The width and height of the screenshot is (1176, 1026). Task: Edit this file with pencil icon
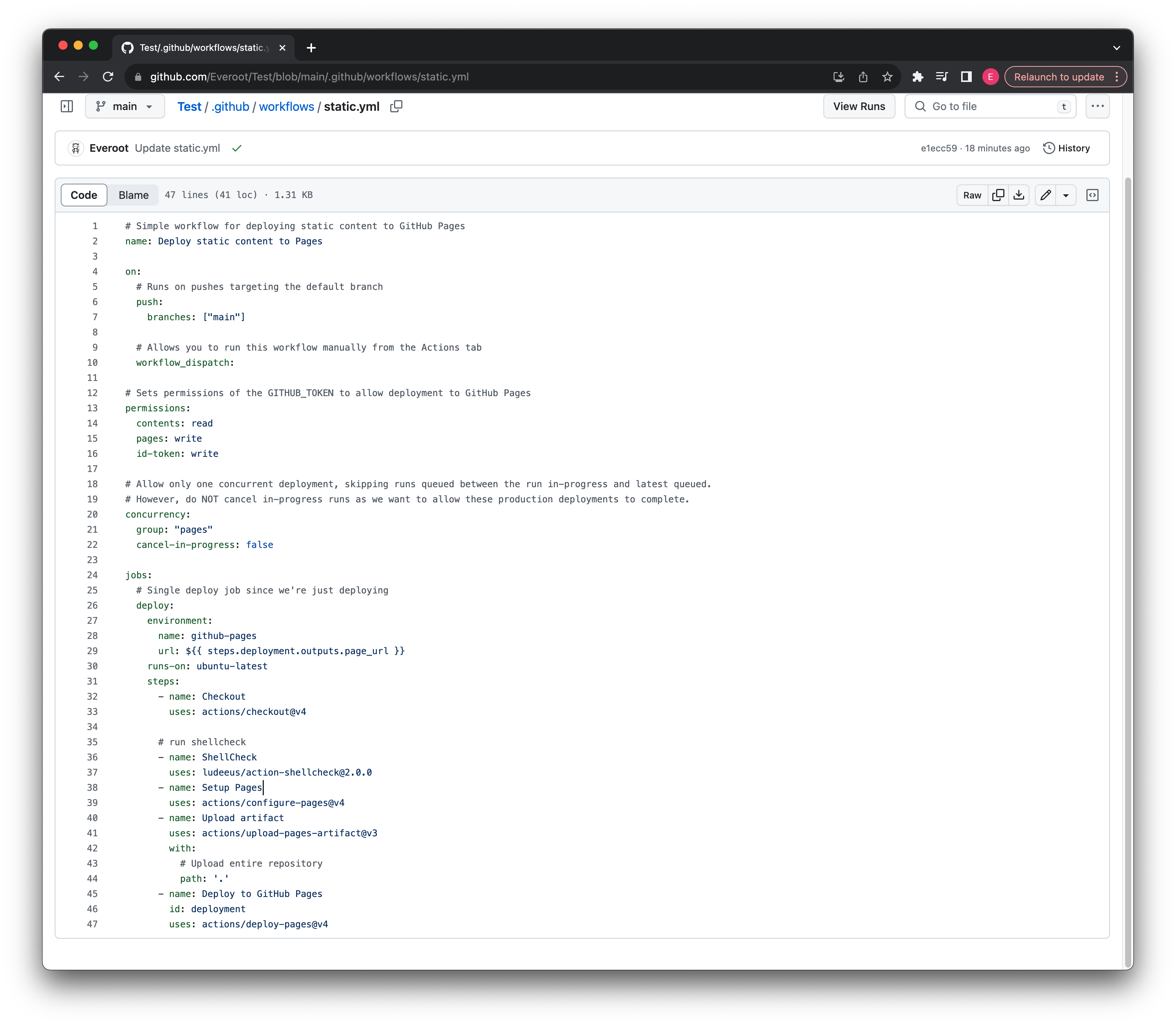pyautogui.click(x=1045, y=195)
